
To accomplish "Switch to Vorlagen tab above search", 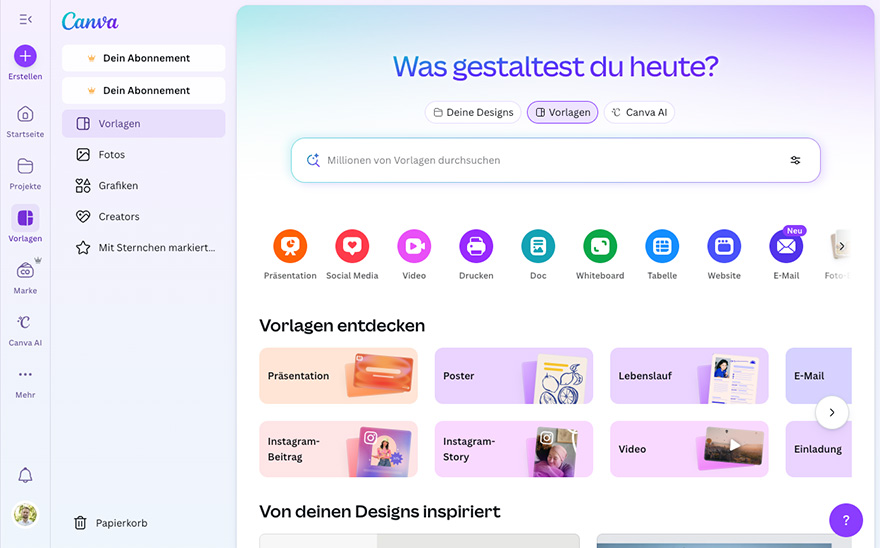I will [x=562, y=112].
